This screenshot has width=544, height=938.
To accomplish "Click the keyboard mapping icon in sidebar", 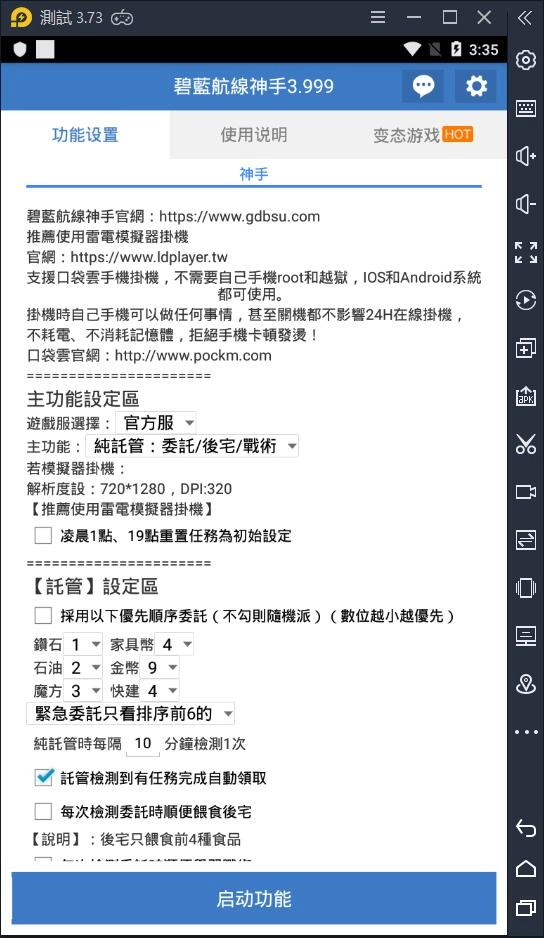I will (525, 108).
